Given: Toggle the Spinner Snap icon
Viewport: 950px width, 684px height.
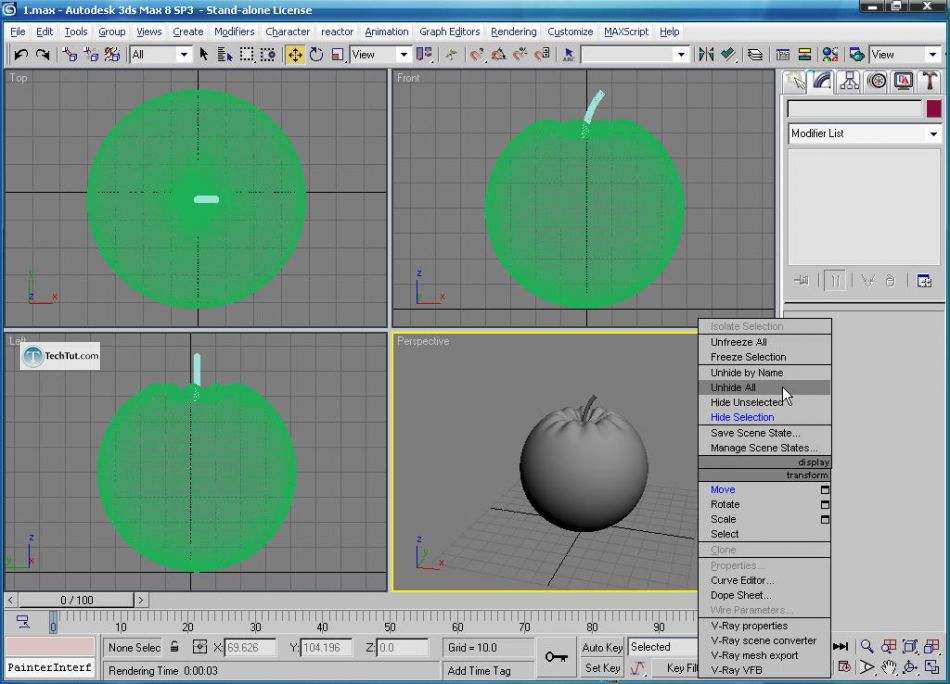Looking at the screenshot, I should point(542,55).
